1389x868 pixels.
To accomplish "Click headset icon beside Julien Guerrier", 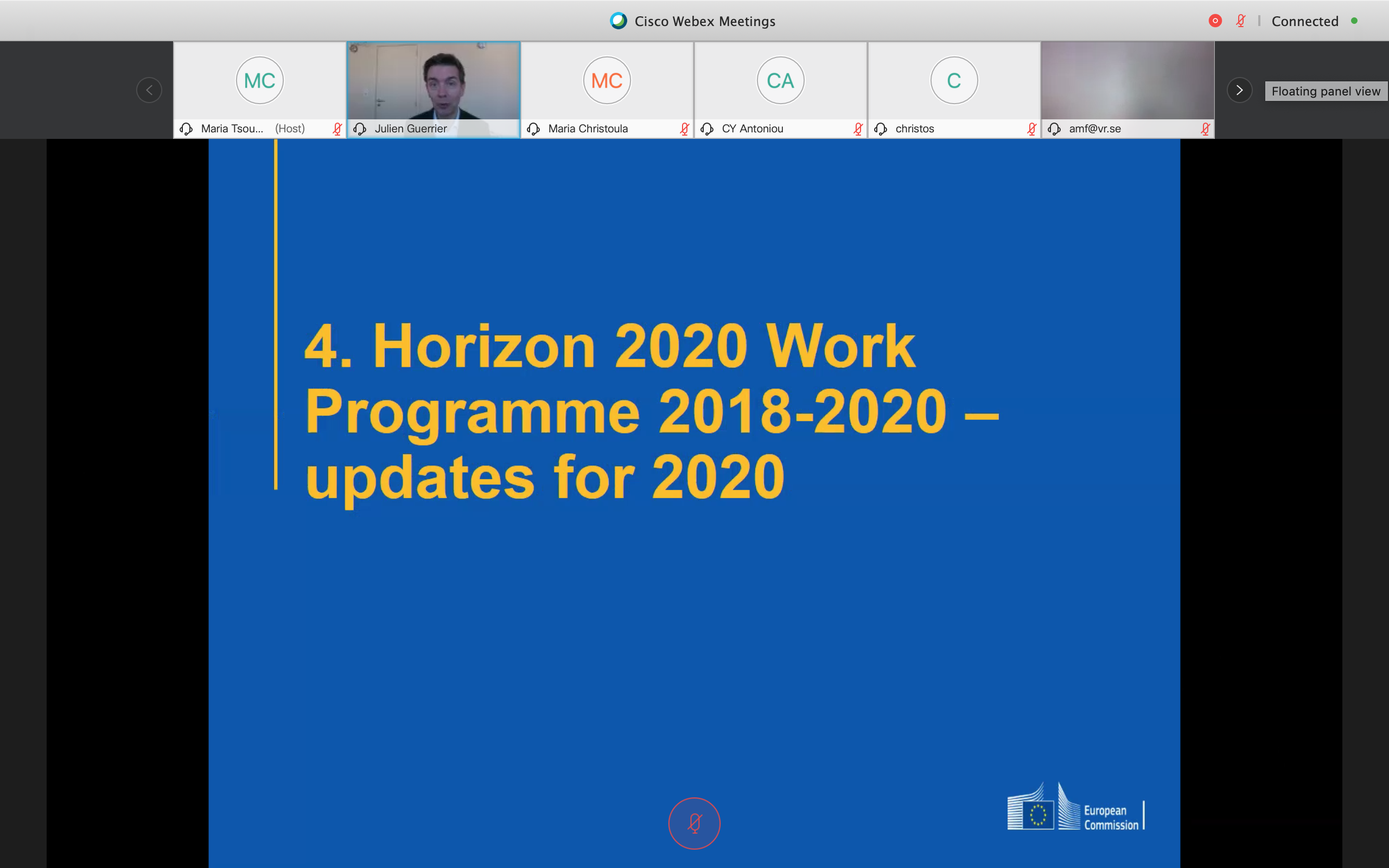I will coord(360,129).
